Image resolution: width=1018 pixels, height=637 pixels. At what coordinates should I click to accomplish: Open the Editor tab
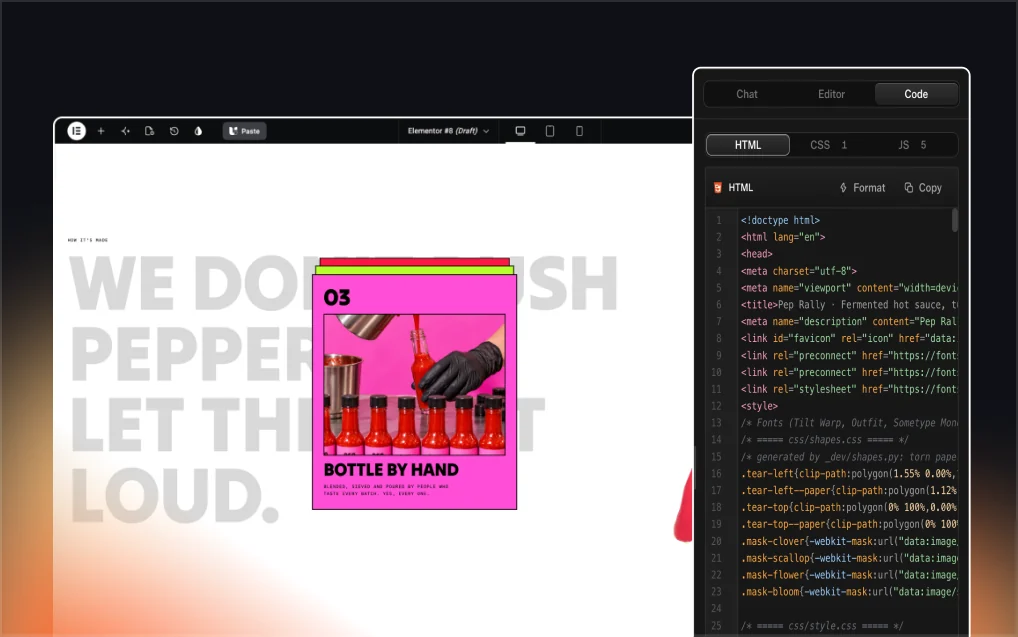point(831,94)
